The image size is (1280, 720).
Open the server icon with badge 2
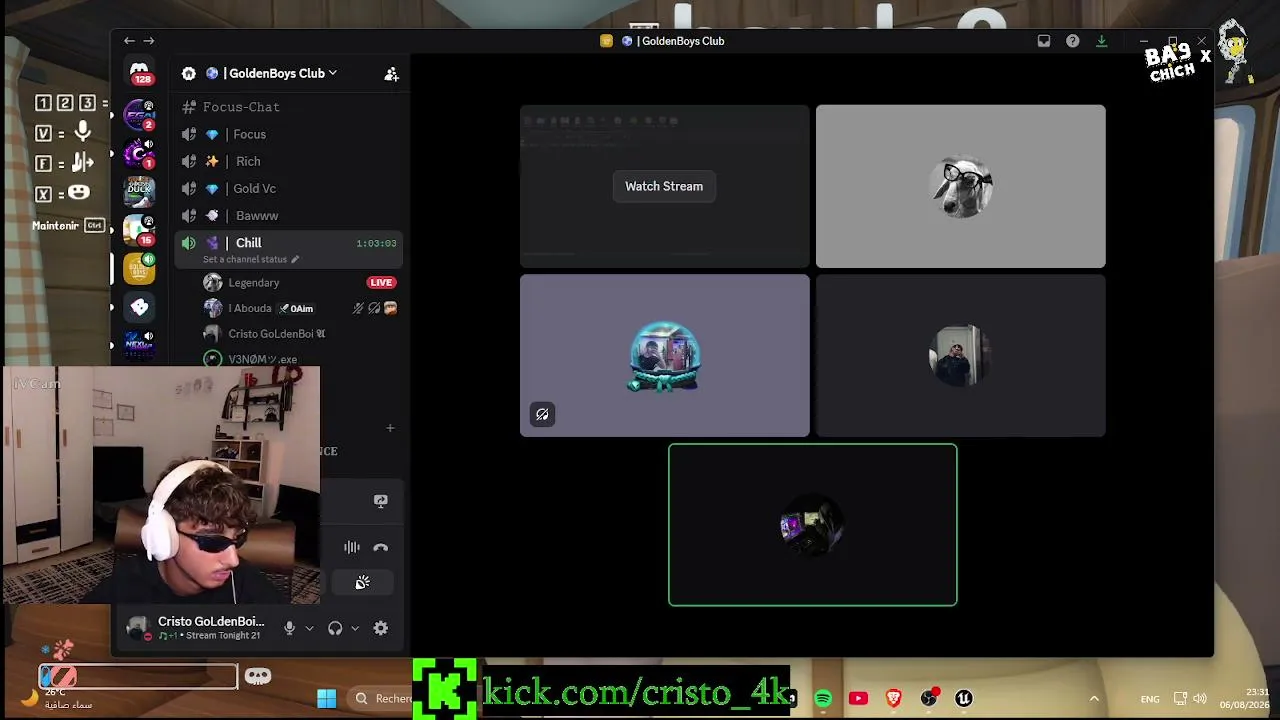tap(139, 114)
